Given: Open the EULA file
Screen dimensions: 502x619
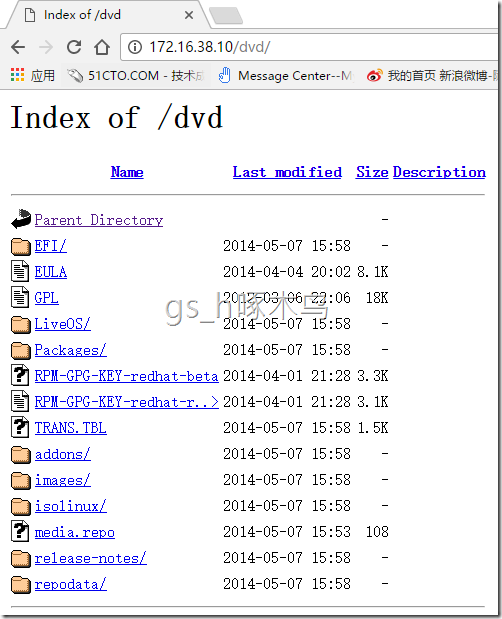Looking at the screenshot, I should click(x=51, y=272).
